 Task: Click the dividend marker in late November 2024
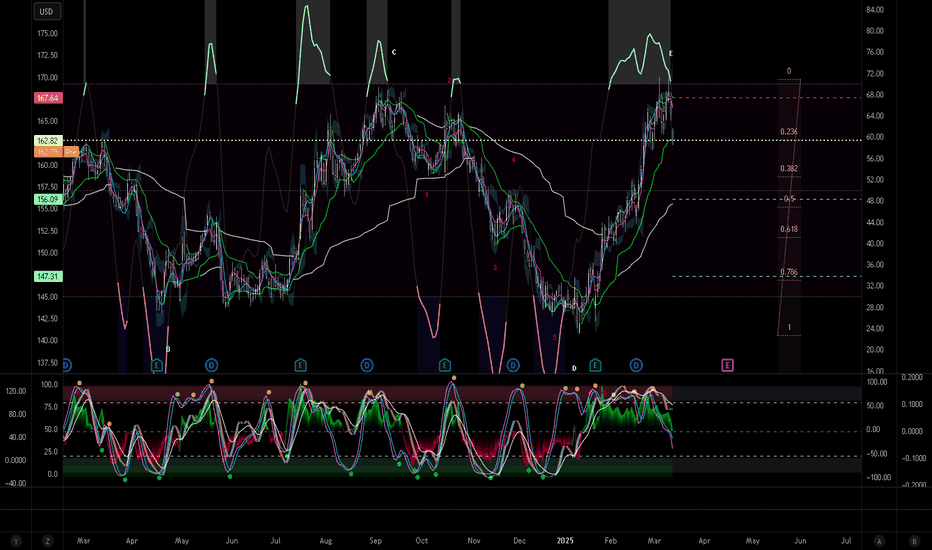513,365
